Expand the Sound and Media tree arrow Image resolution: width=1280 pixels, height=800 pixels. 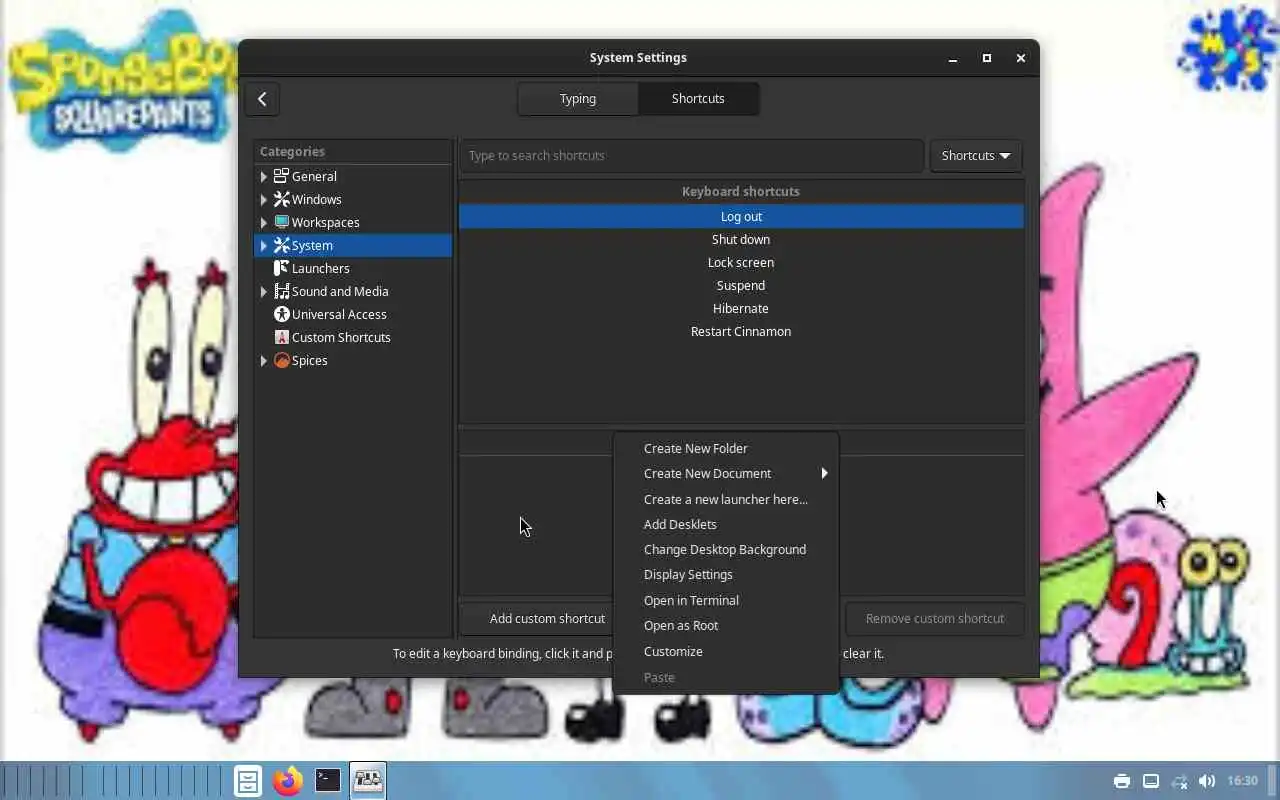[x=264, y=291]
